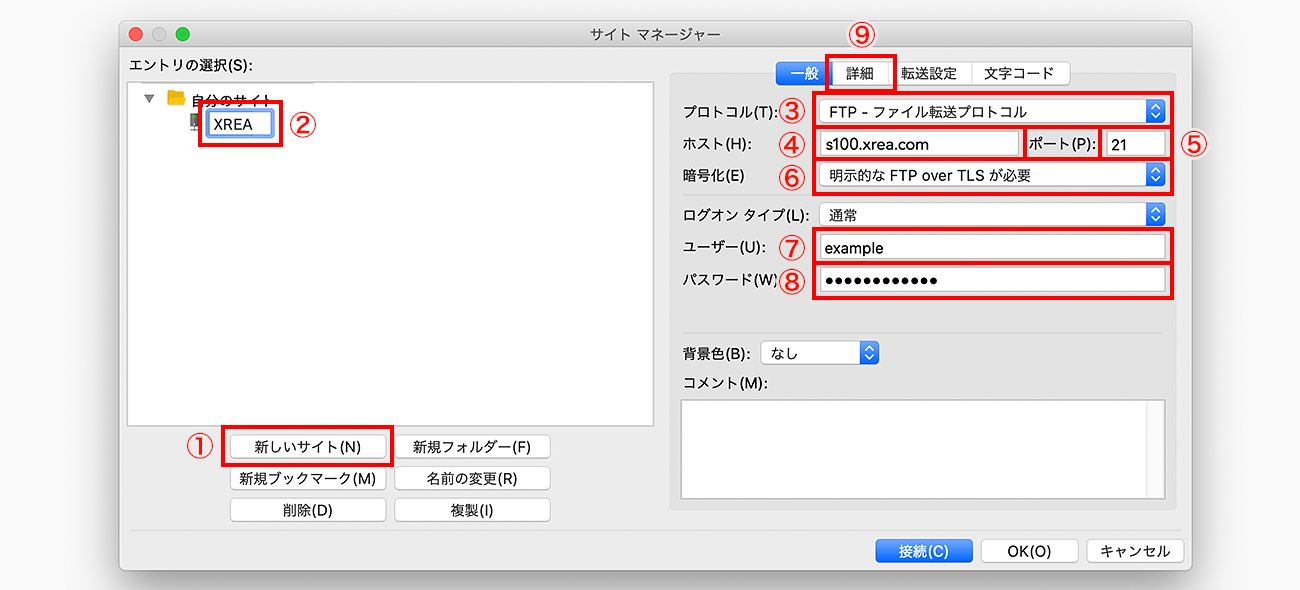Click the 名前の変更 button
Image resolution: width=1300 pixels, height=590 pixels.
[472, 478]
